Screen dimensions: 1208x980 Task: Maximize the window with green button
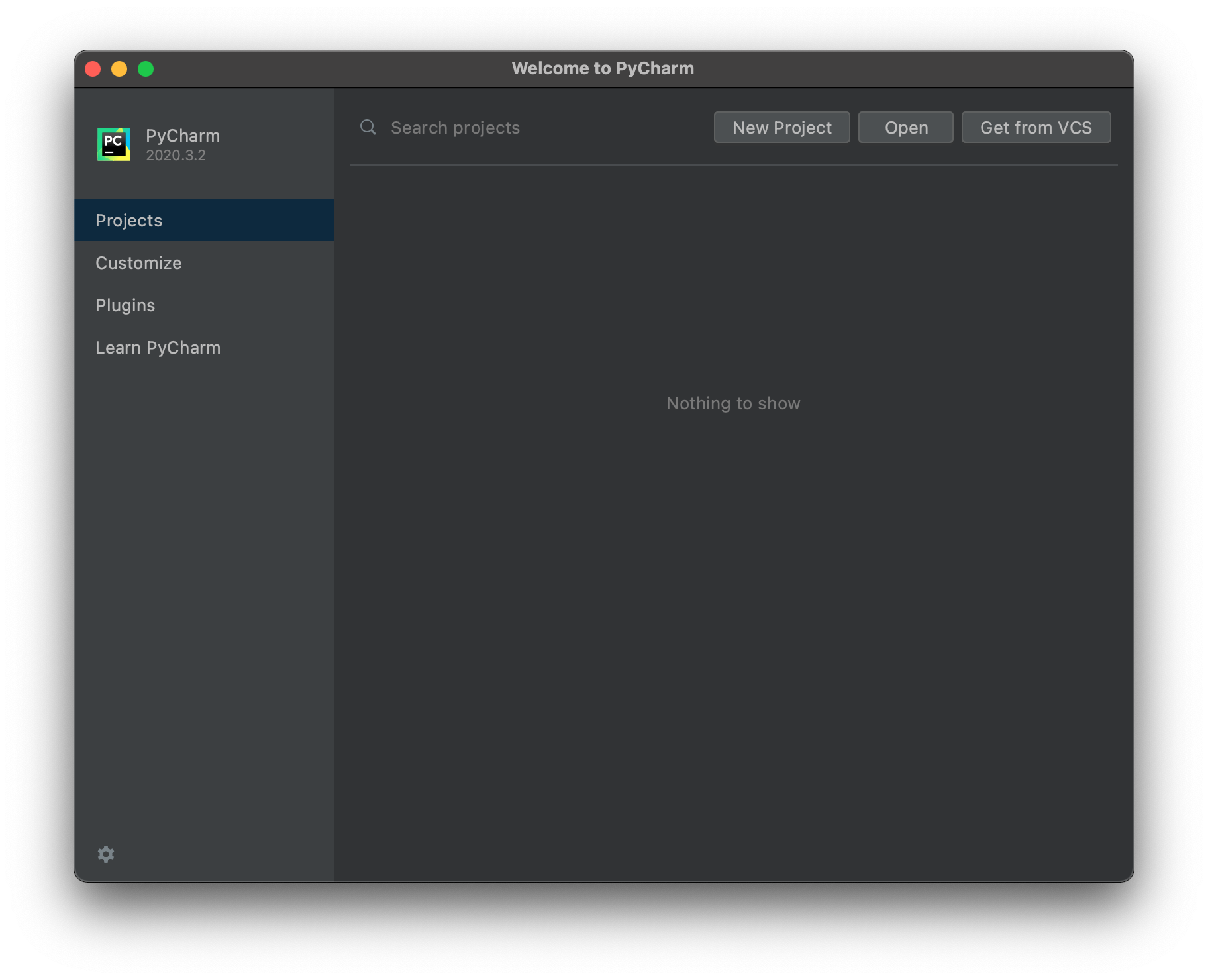click(x=146, y=69)
